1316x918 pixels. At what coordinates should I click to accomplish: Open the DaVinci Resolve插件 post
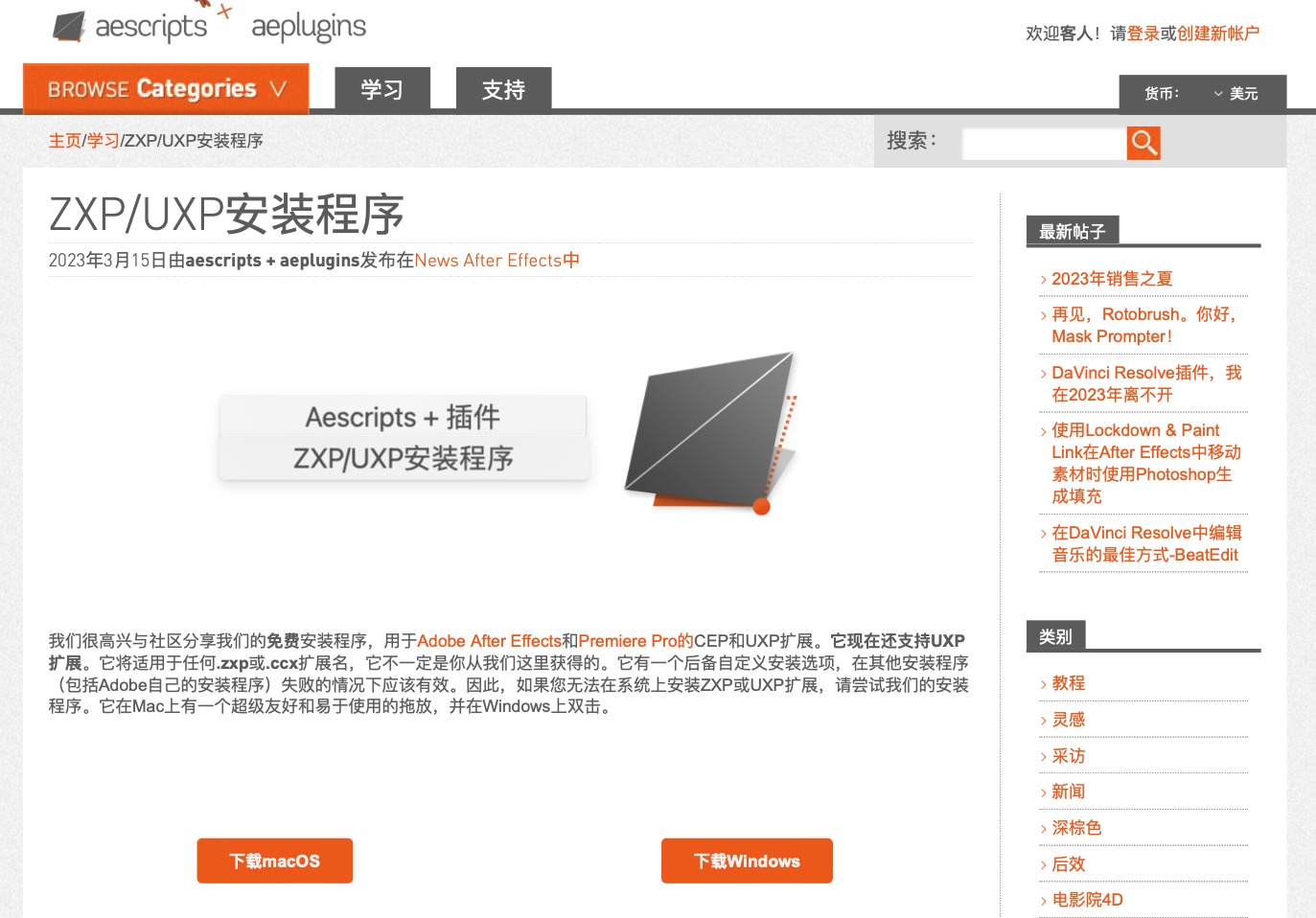pyautogui.click(x=1146, y=383)
